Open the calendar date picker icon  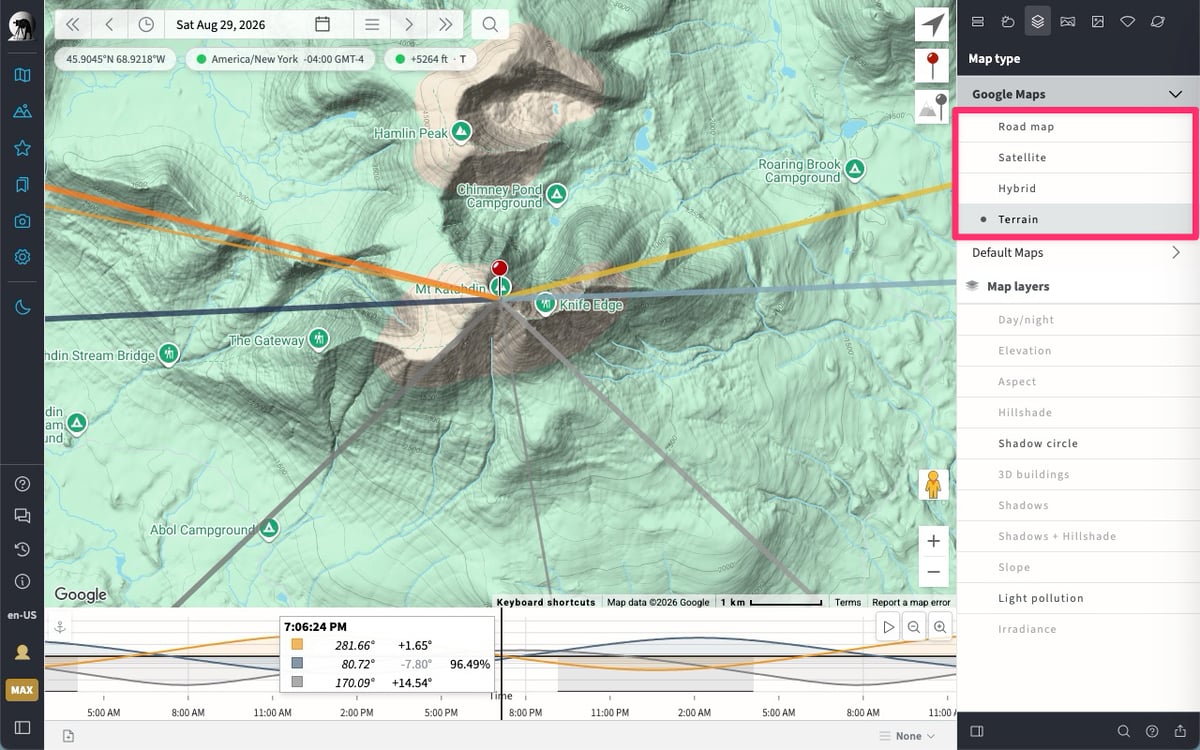point(322,24)
